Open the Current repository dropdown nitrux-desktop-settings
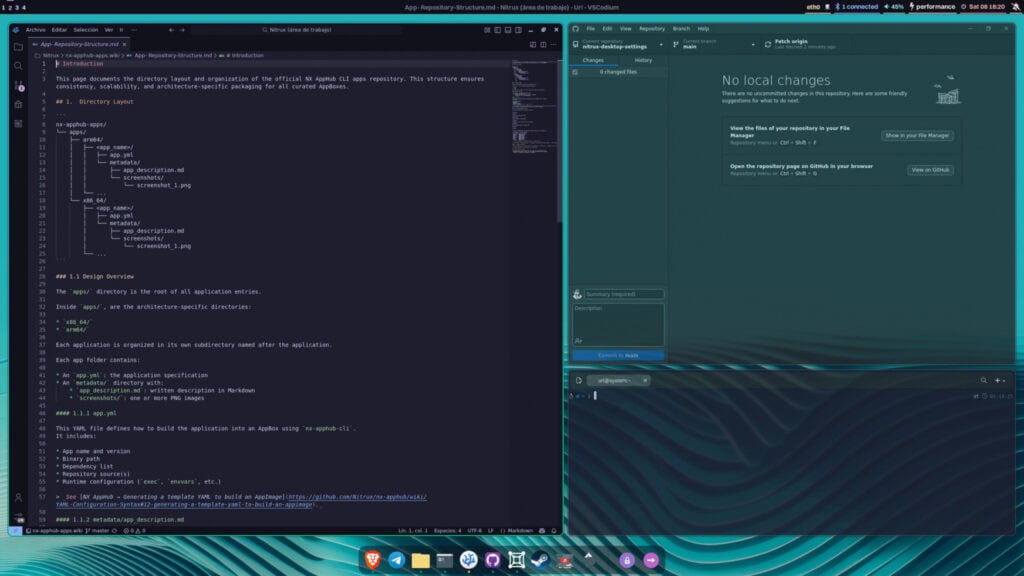1024x576 pixels. click(x=618, y=45)
